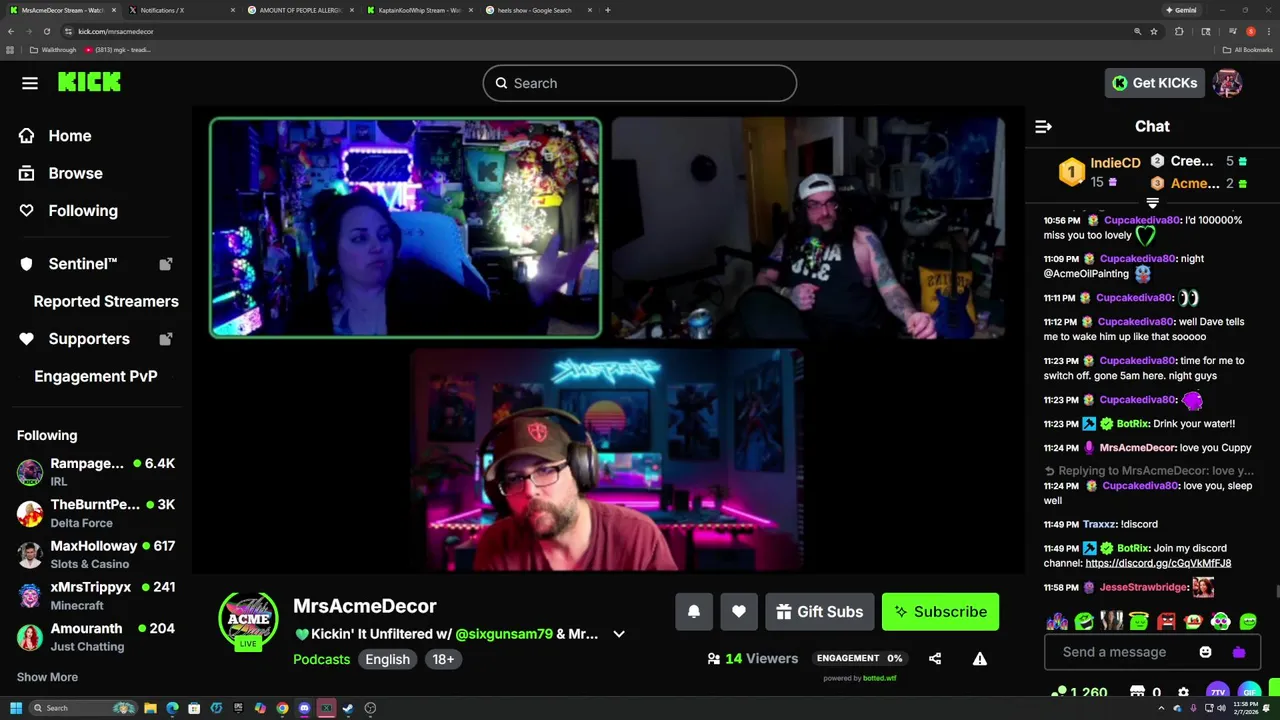Expand the chat leaderboard arrow
Viewport: 1280px width, 720px height.
tap(1152, 203)
